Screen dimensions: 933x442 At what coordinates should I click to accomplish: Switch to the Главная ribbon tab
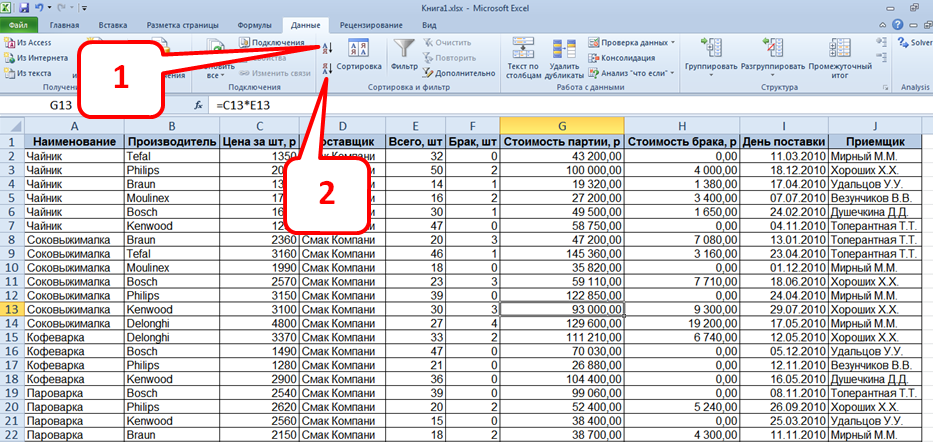pyautogui.click(x=65, y=24)
